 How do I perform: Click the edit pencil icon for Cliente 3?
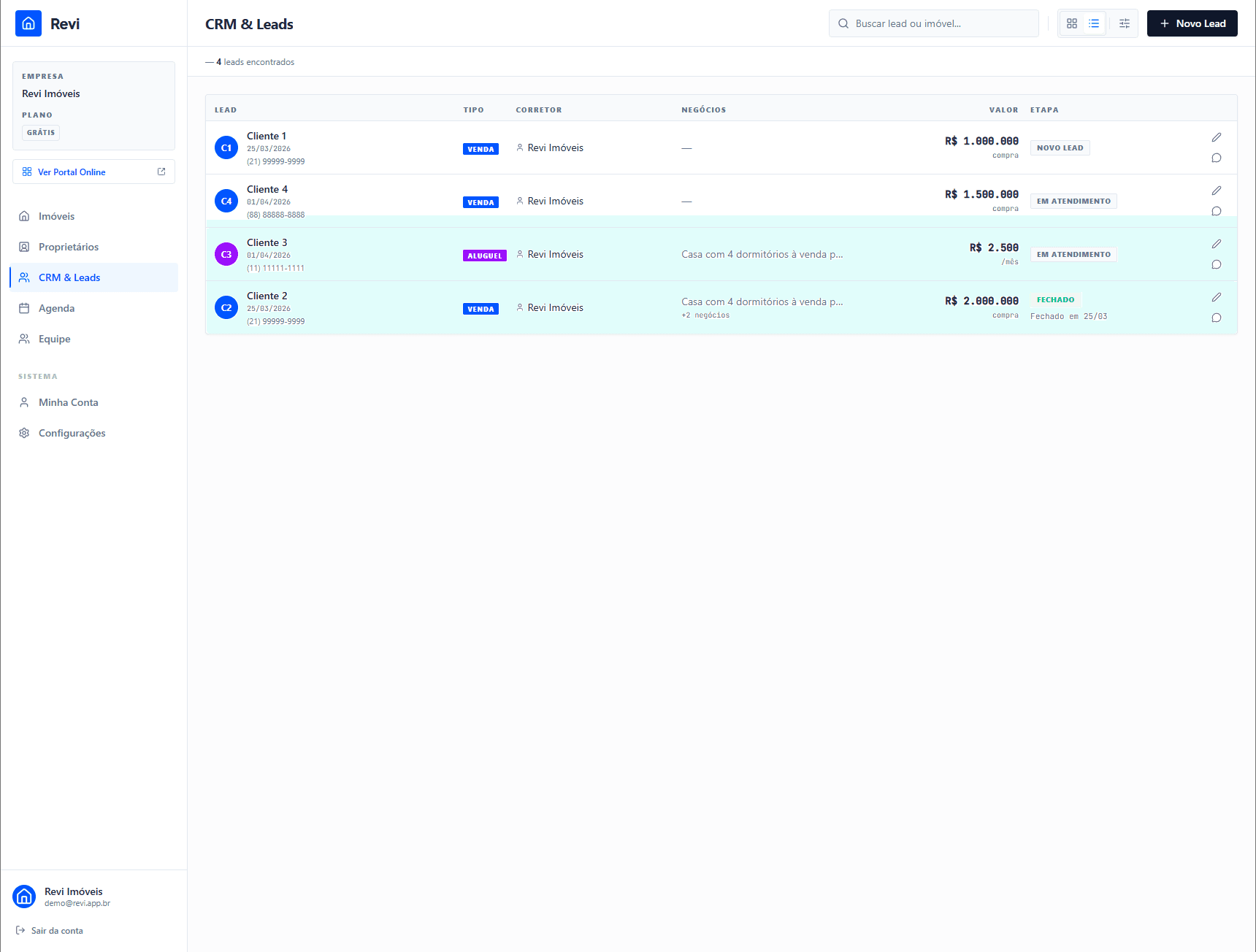point(1216,244)
